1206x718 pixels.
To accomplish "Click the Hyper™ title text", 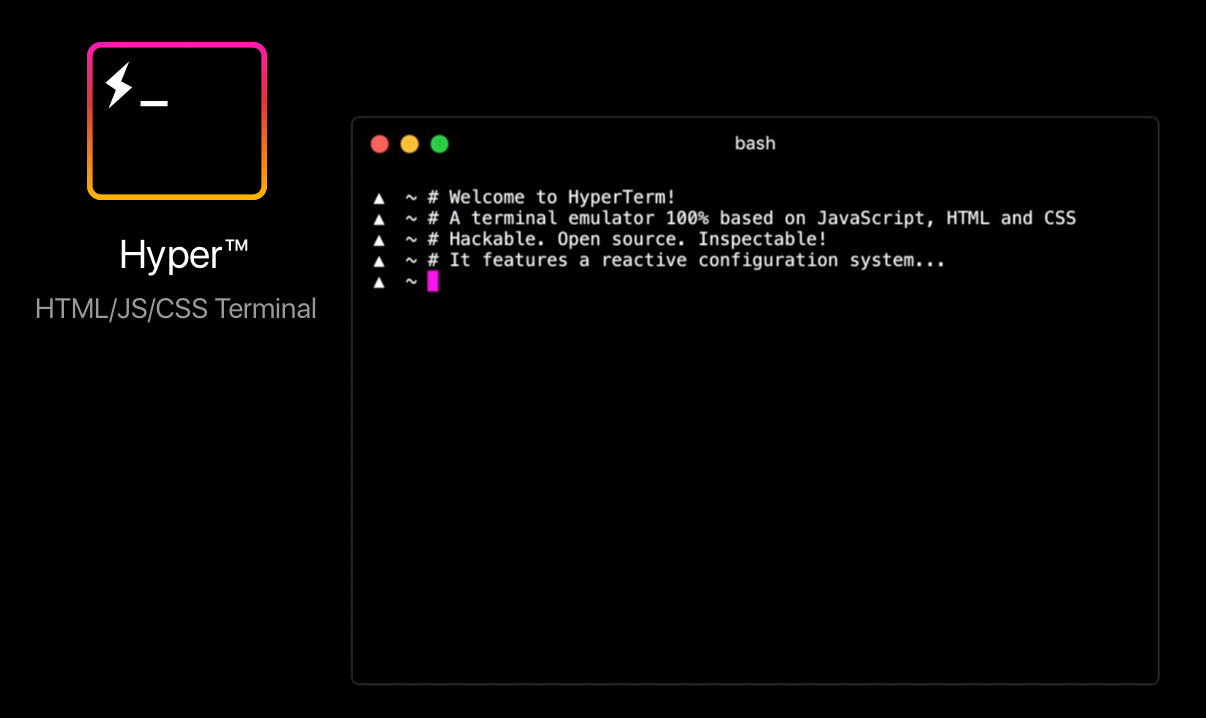I will pos(183,256).
